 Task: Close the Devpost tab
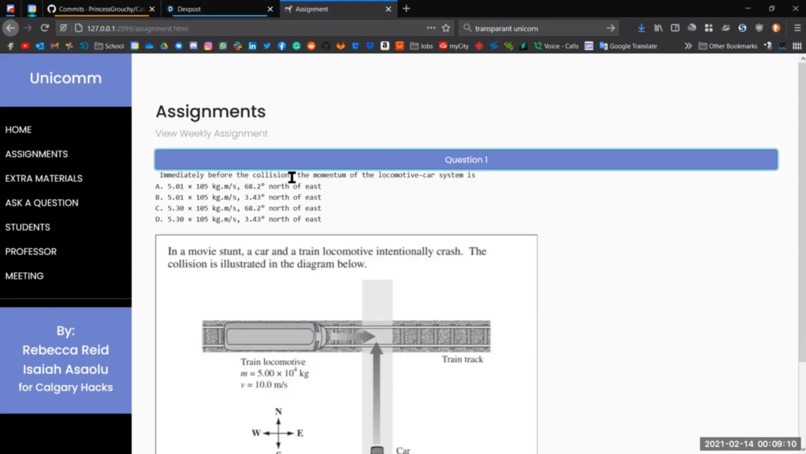pyautogui.click(x=270, y=9)
